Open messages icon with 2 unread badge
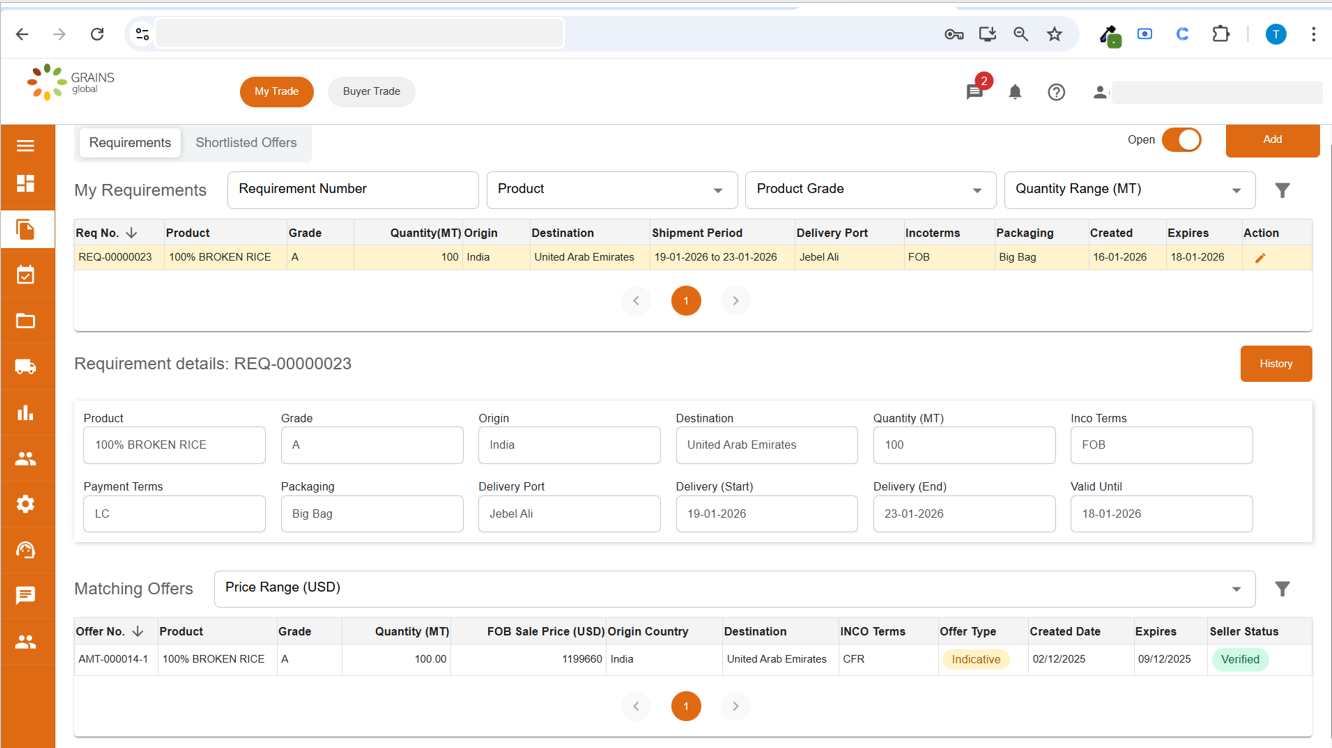 pos(975,92)
